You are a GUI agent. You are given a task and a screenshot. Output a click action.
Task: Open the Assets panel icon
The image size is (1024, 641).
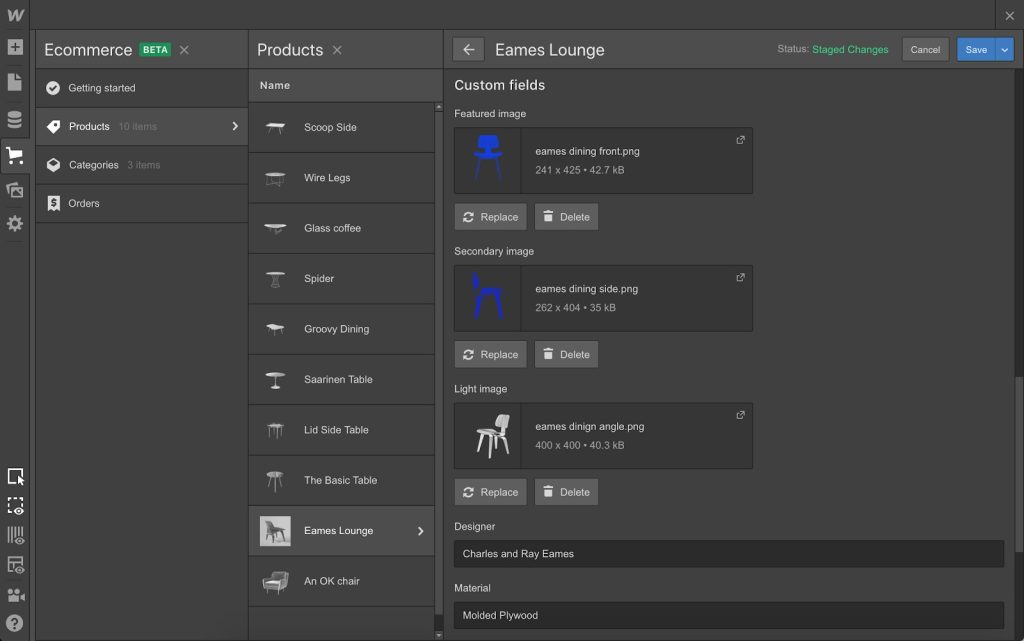coord(15,190)
